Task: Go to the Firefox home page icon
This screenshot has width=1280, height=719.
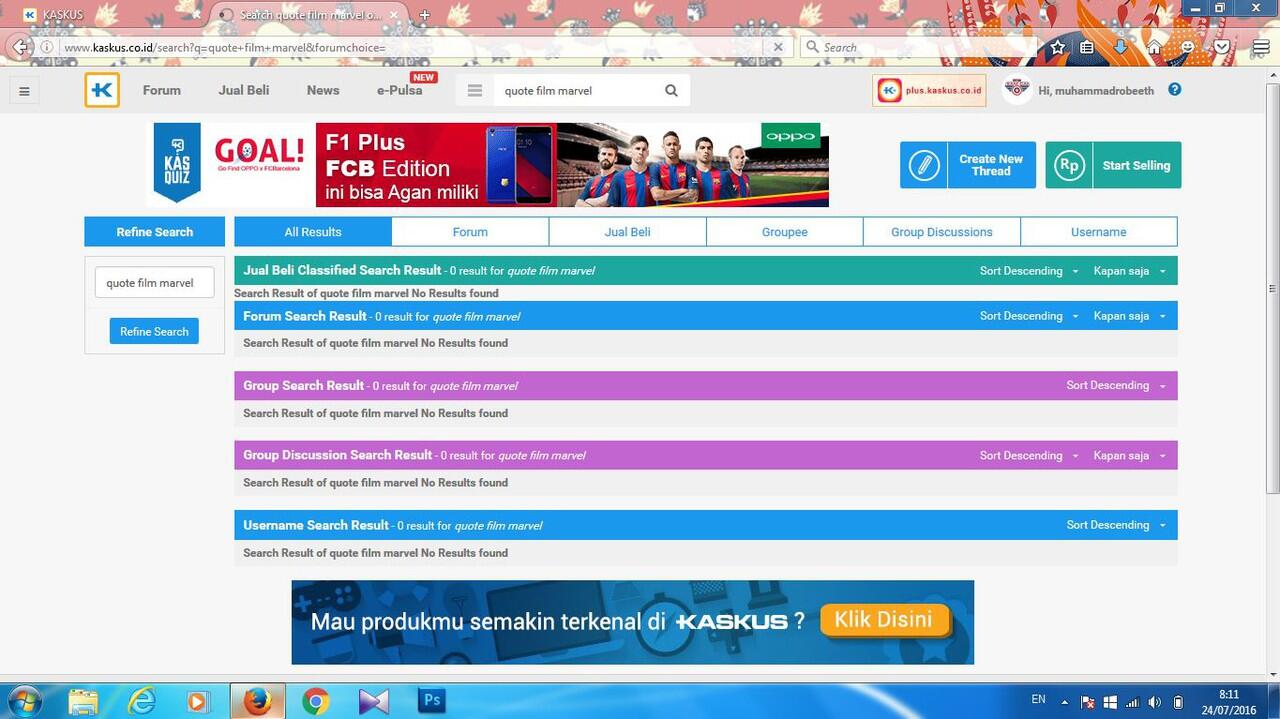Action: click(x=1154, y=47)
